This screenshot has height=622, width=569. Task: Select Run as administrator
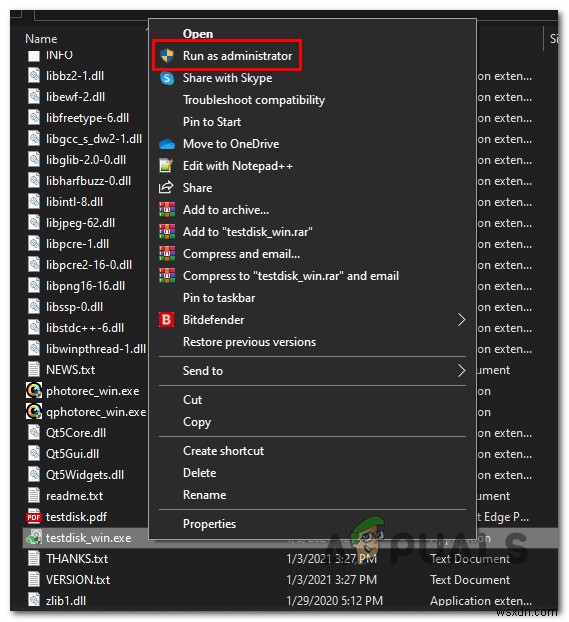237,56
